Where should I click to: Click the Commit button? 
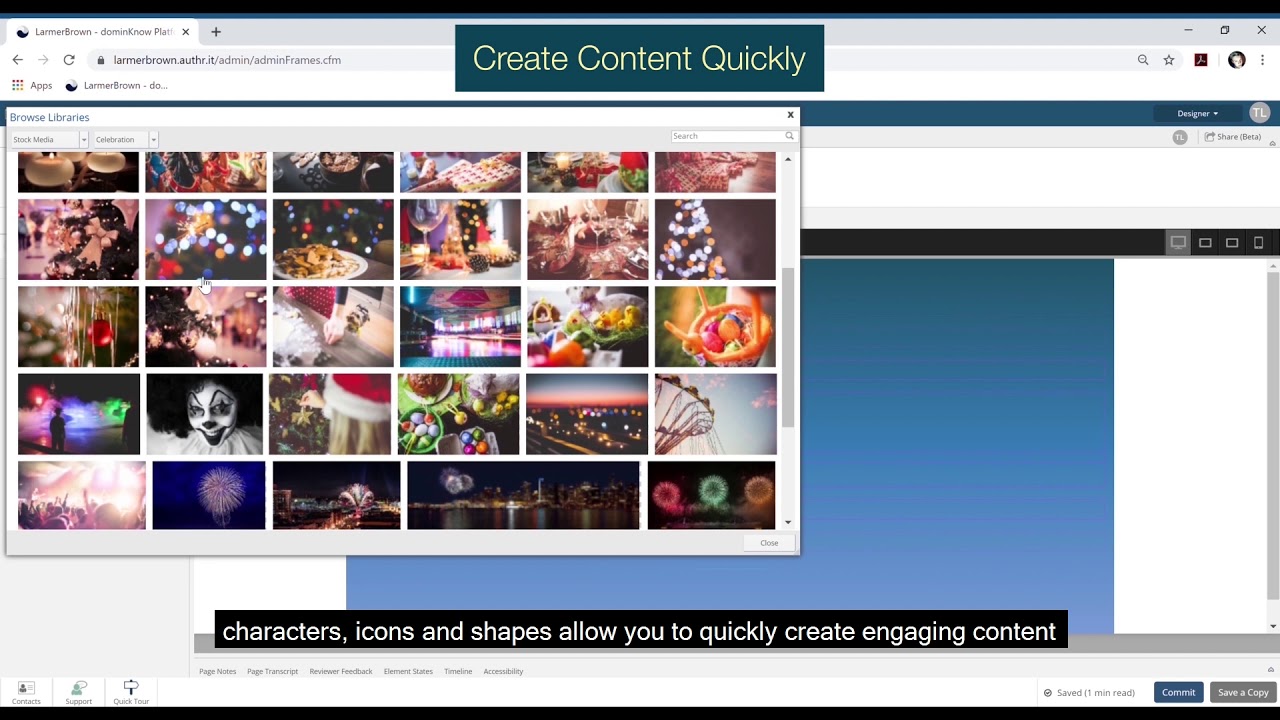tap(1178, 692)
